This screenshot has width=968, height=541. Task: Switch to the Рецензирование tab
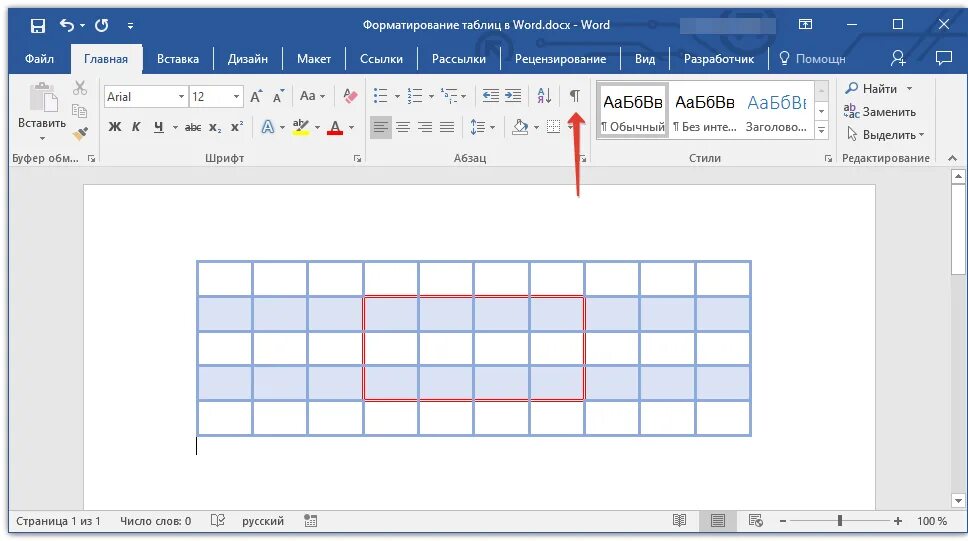click(x=561, y=59)
